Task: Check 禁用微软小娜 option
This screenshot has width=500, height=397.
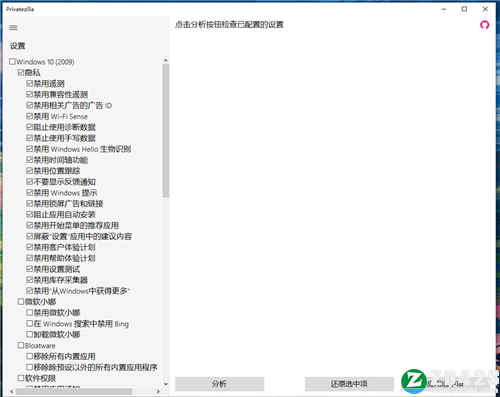Action: coord(29,312)
